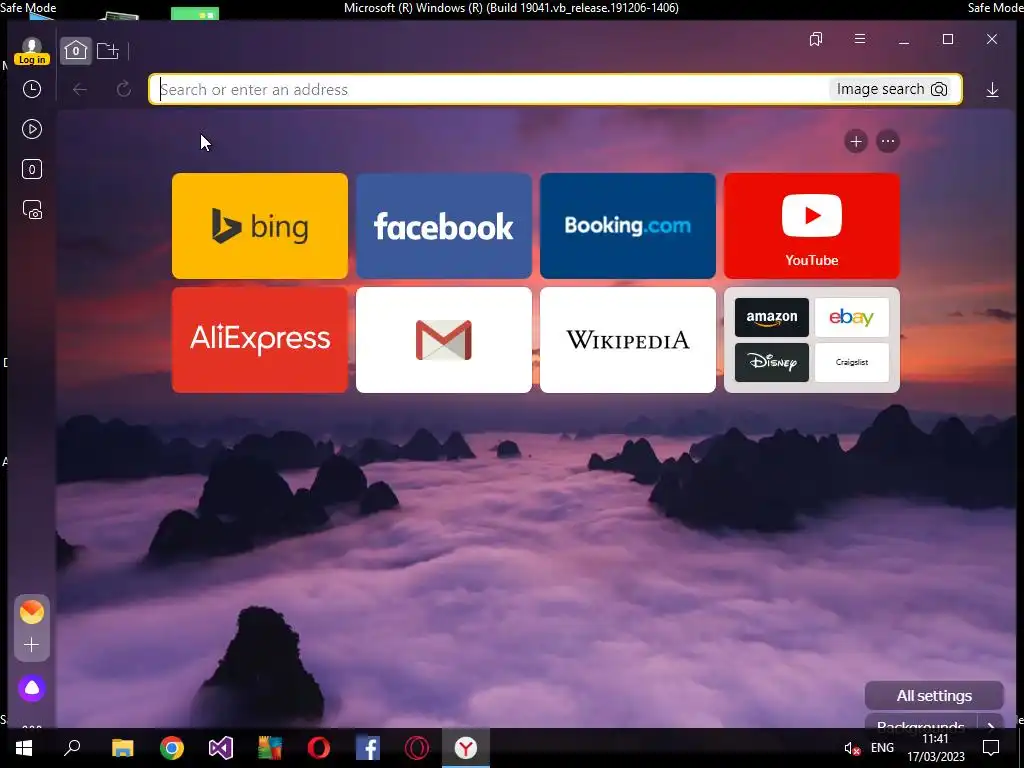
Task: Launch Google Chrome from the taskbar
Action: coord(172,748)
